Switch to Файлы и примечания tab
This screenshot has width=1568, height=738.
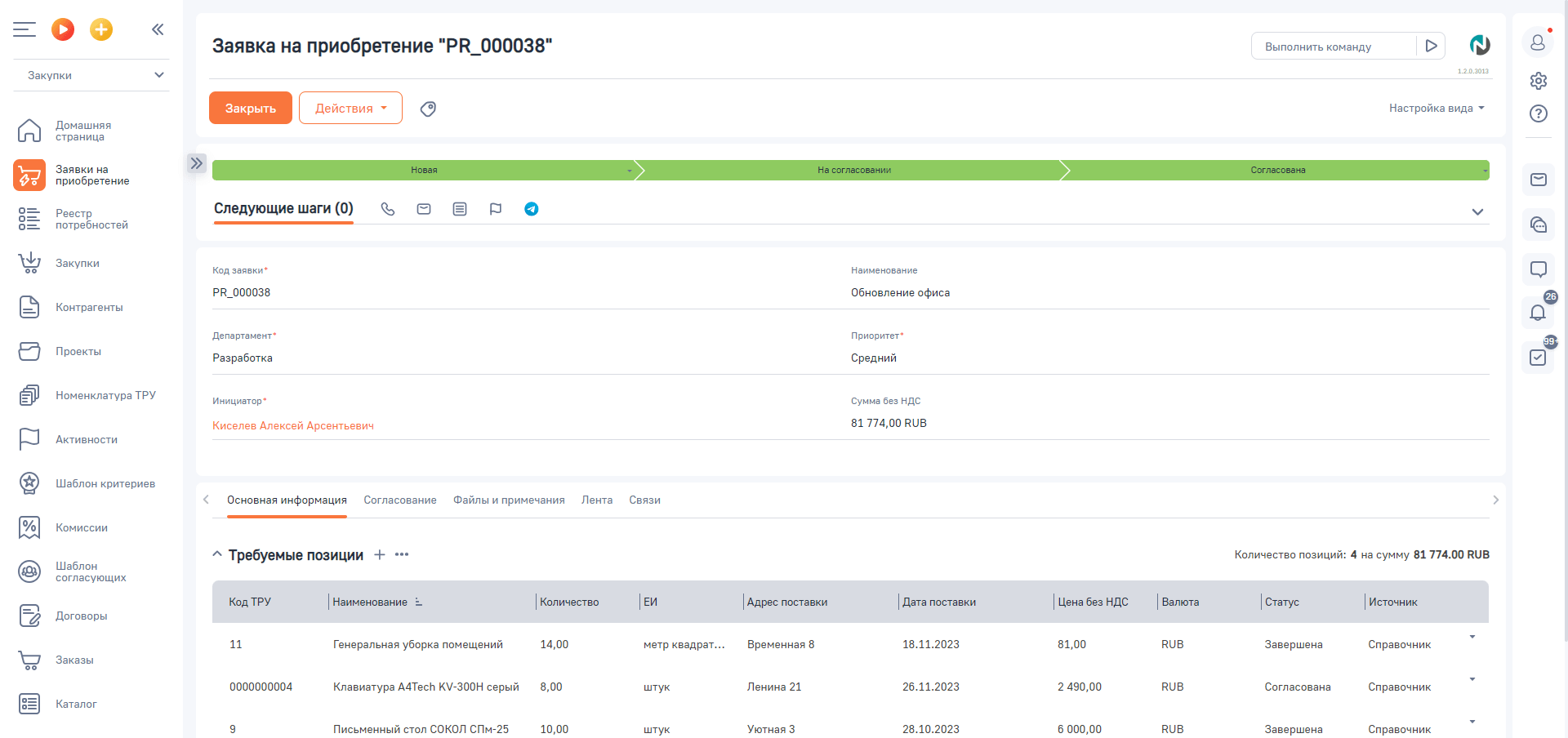[x=509, y=500]
